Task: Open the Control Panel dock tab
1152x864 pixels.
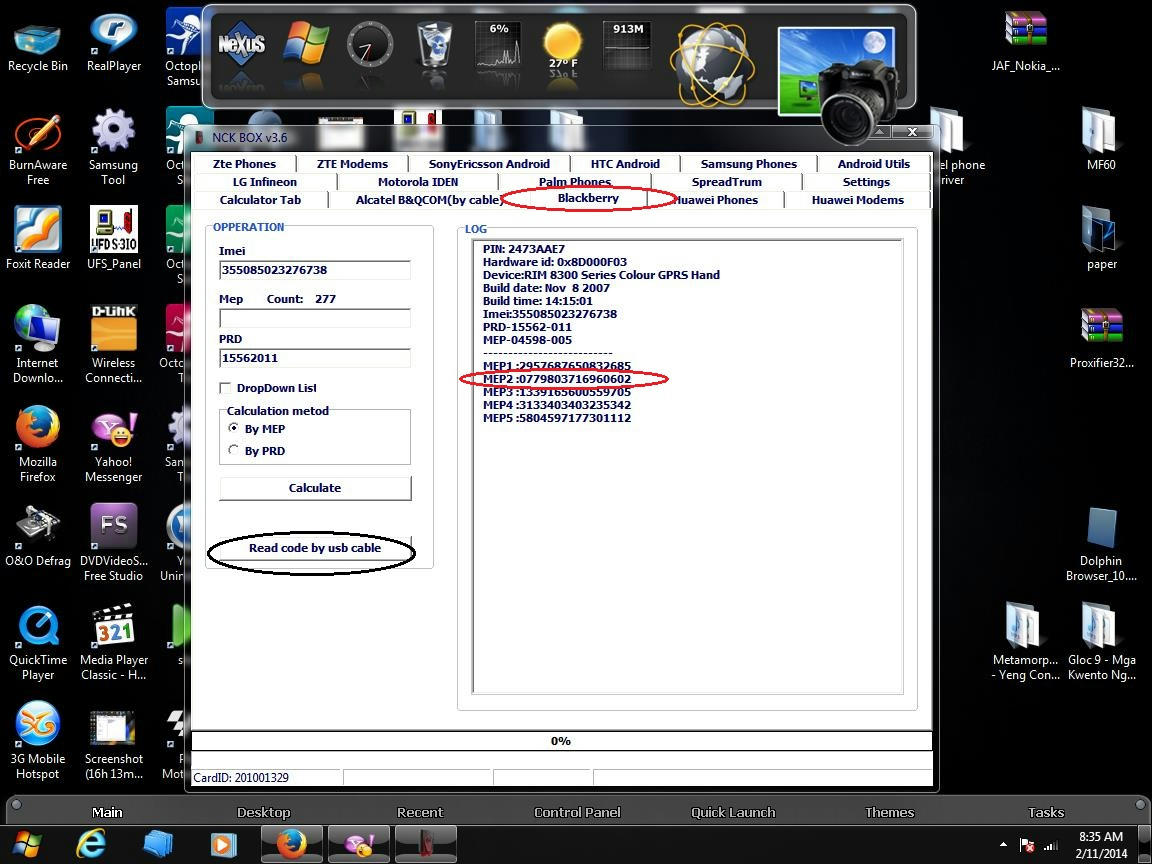Action: [x=577, y=812]
